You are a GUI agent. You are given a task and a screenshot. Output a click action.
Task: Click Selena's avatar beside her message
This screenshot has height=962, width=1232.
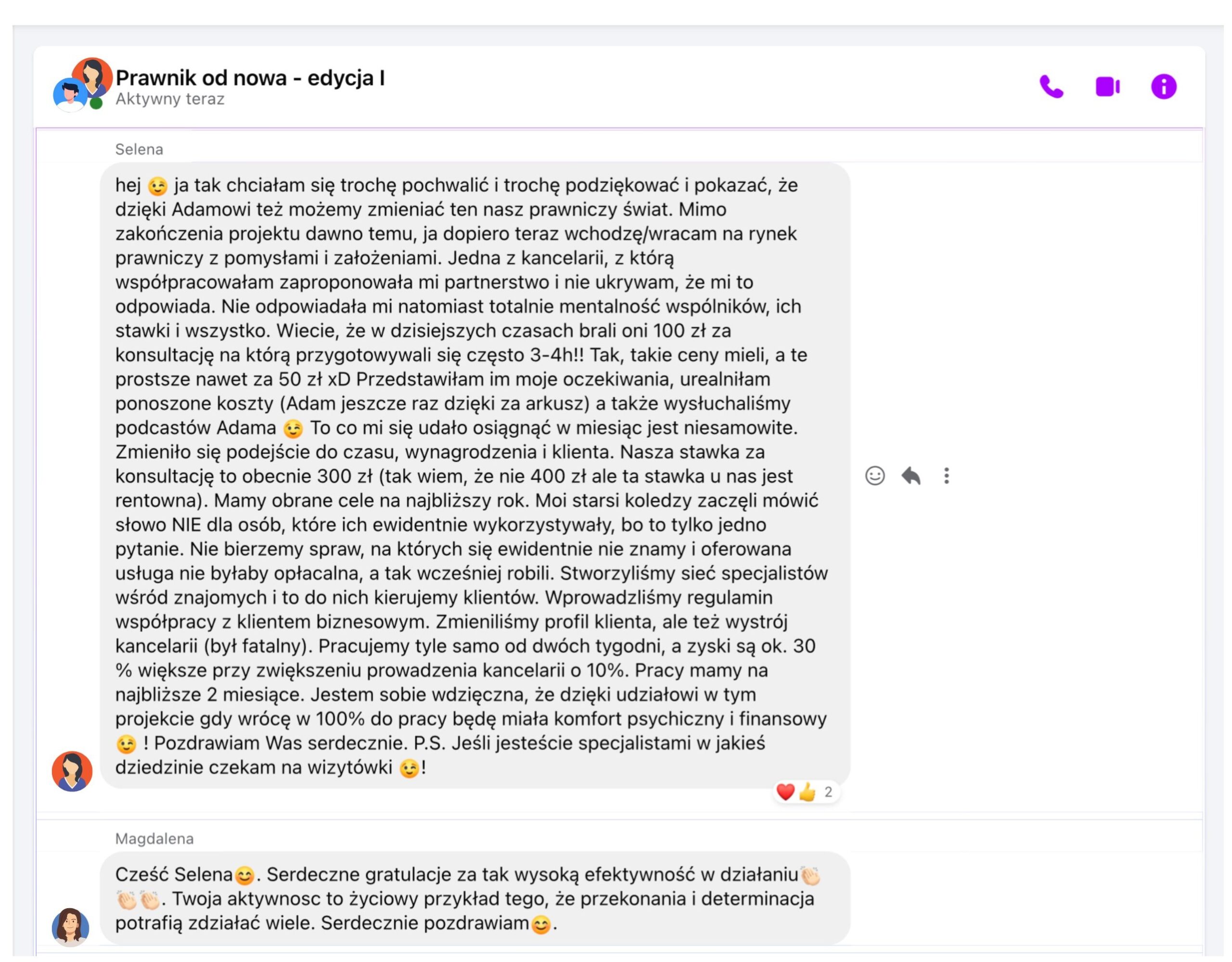(x=72, y=771)
